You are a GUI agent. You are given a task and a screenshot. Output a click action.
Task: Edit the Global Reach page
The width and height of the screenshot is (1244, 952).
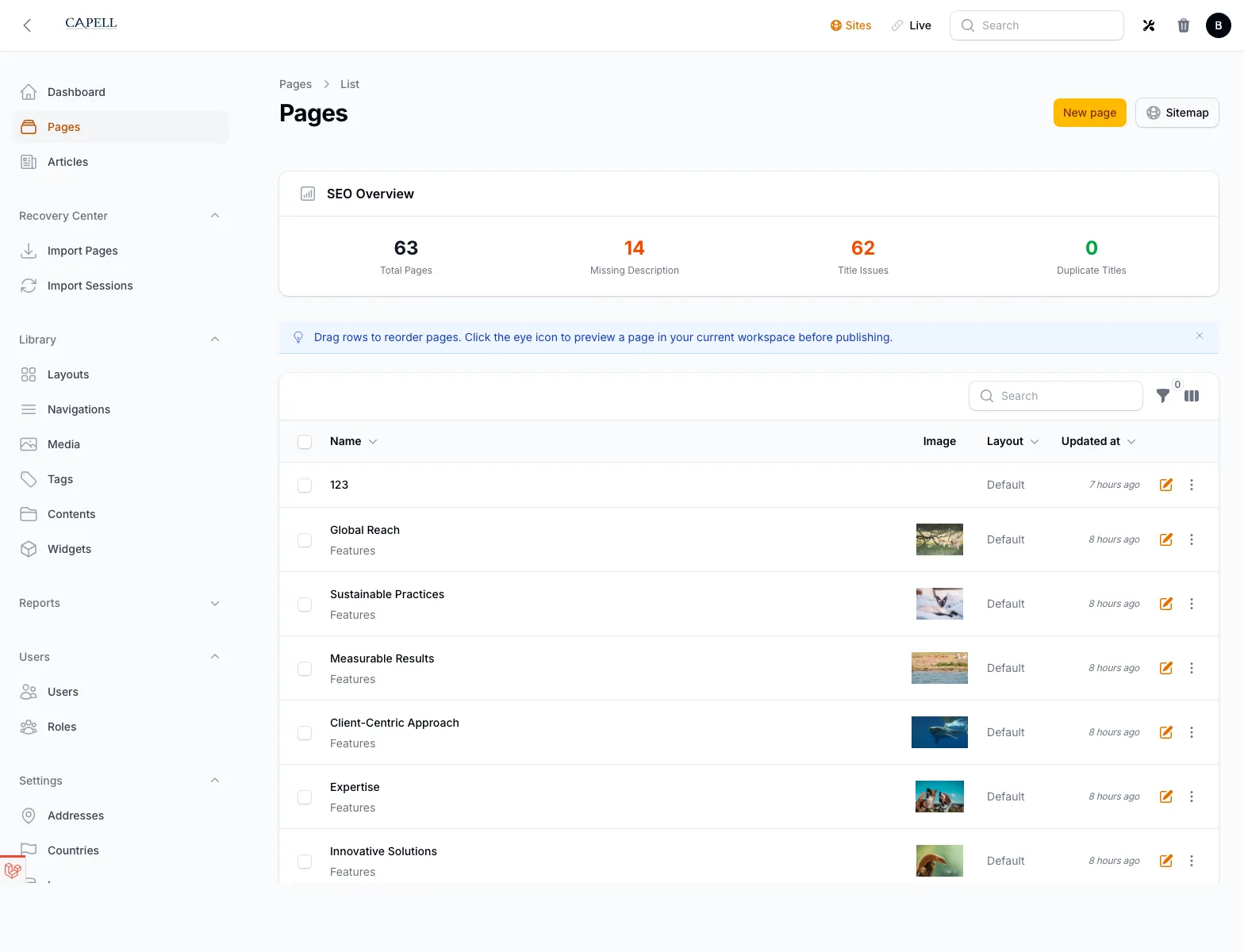pyautogui.click(x=1166, y=539)
